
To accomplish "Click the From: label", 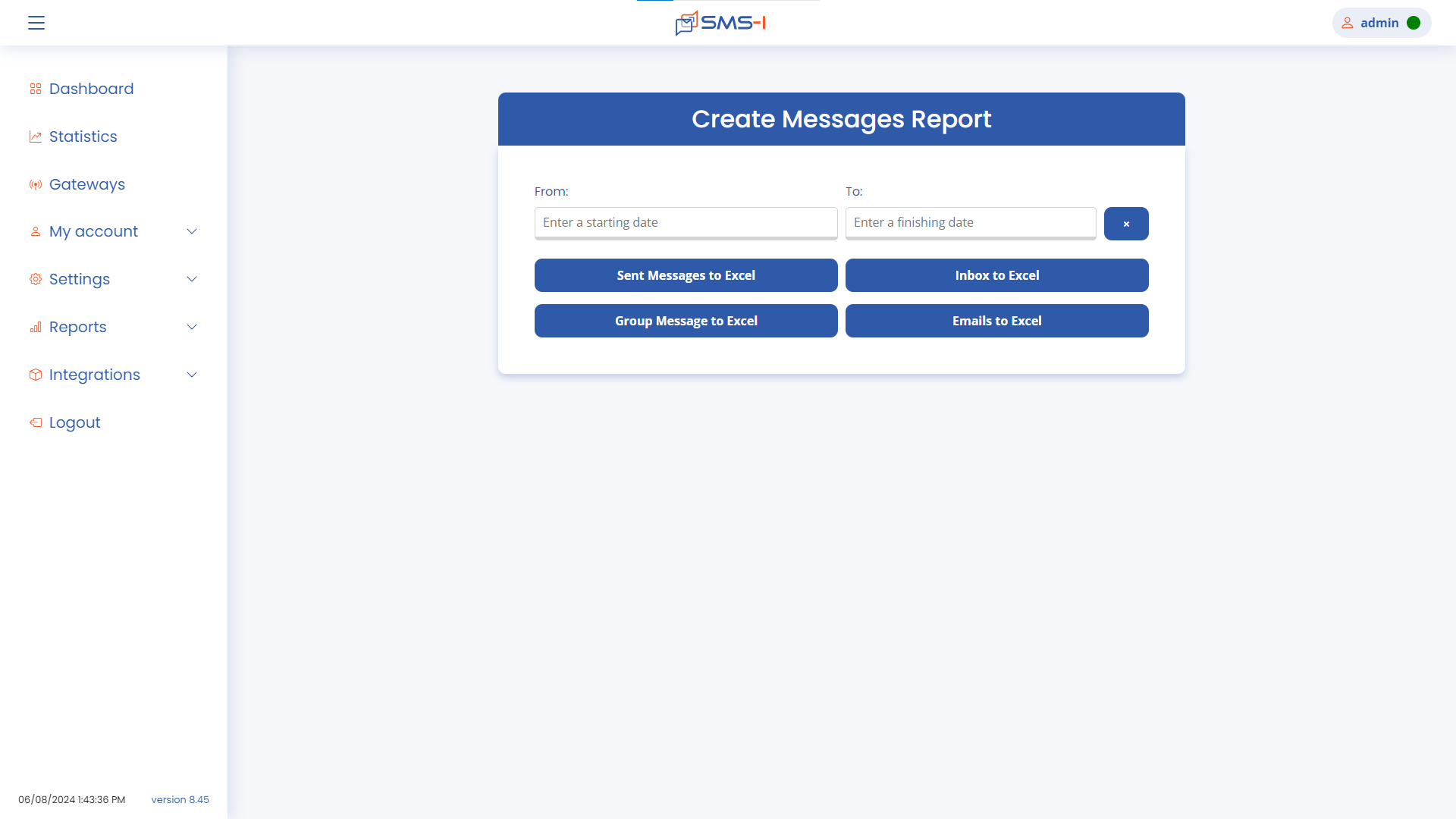I will (551, 191).
